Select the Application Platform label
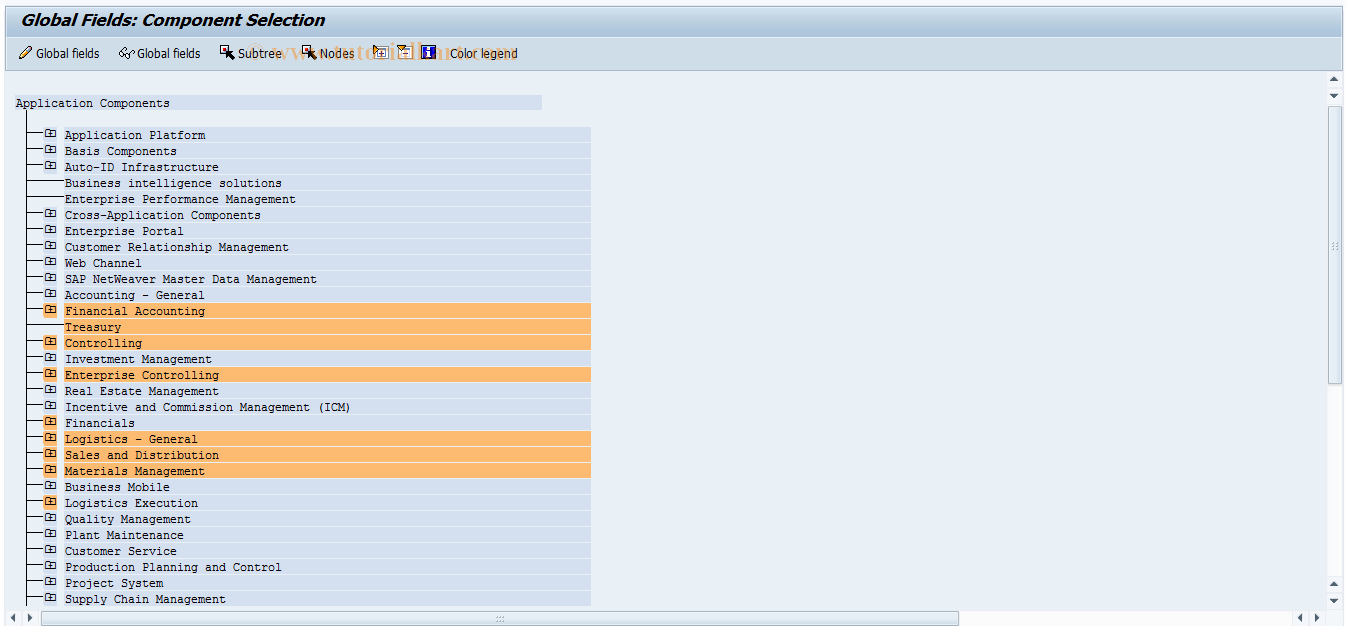This screenshot has height=626, width=1346. tap(135, 135)
